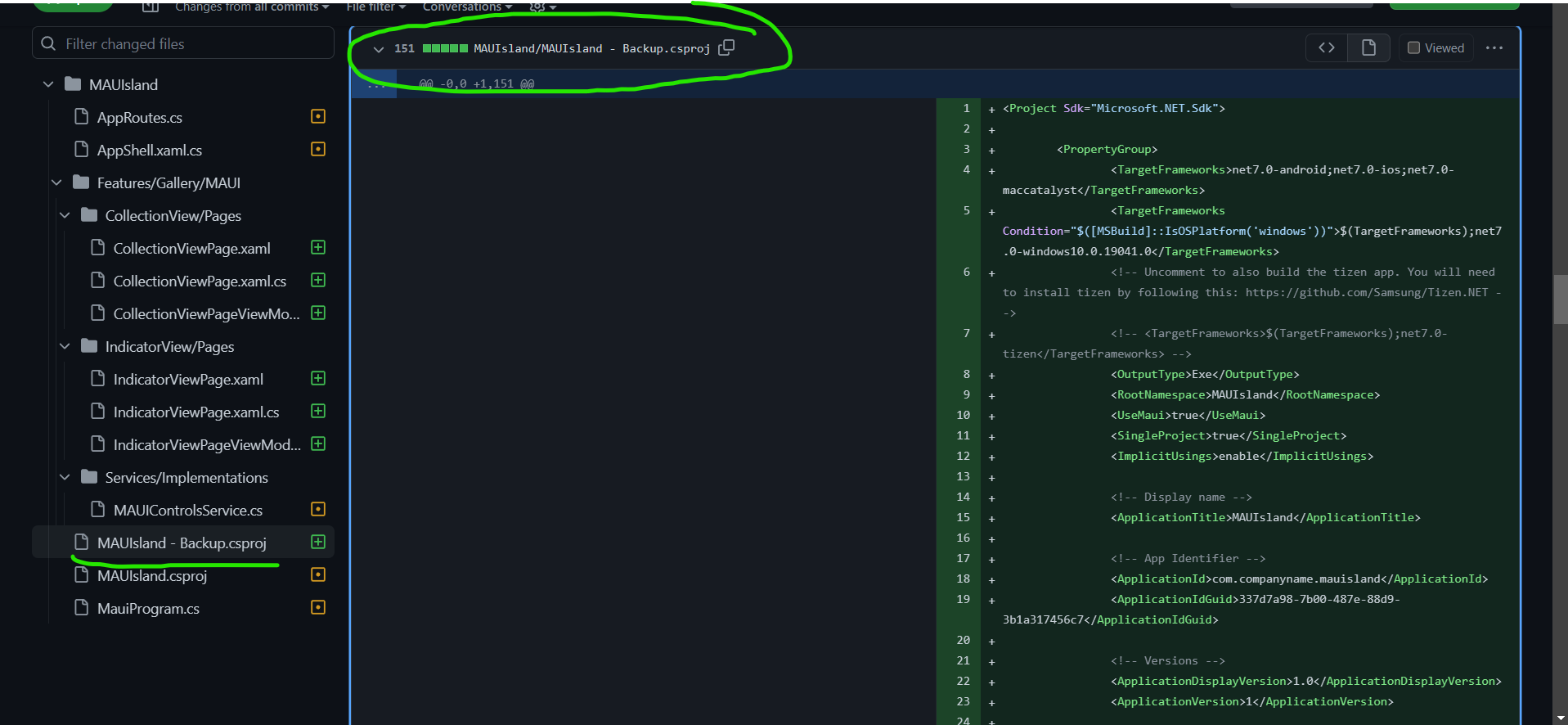The width and height of the screenshot is (1568, 725).
Task: Collapse the IndicatorView/Pages folder
Action: [x=65, y=346]
